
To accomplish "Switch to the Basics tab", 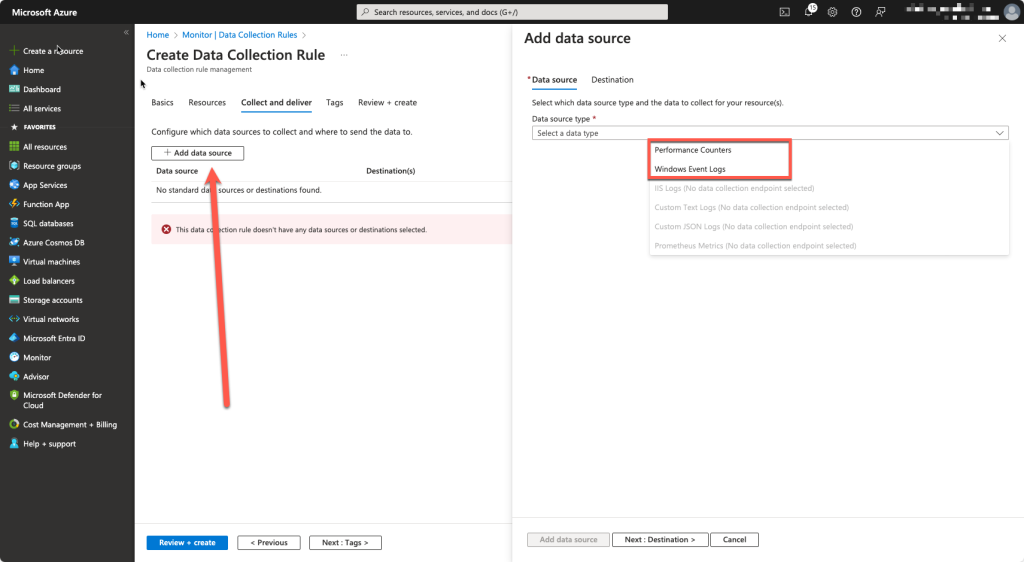I will [163, 102].
